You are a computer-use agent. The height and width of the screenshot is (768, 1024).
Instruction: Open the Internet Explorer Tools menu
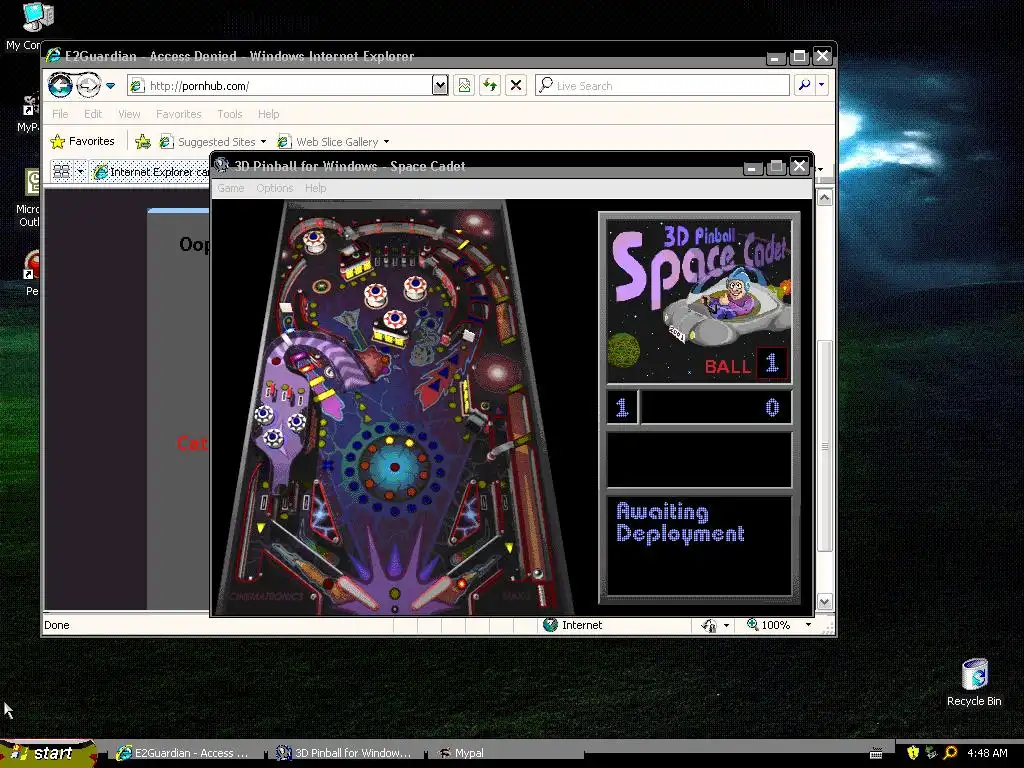(230, 114)
